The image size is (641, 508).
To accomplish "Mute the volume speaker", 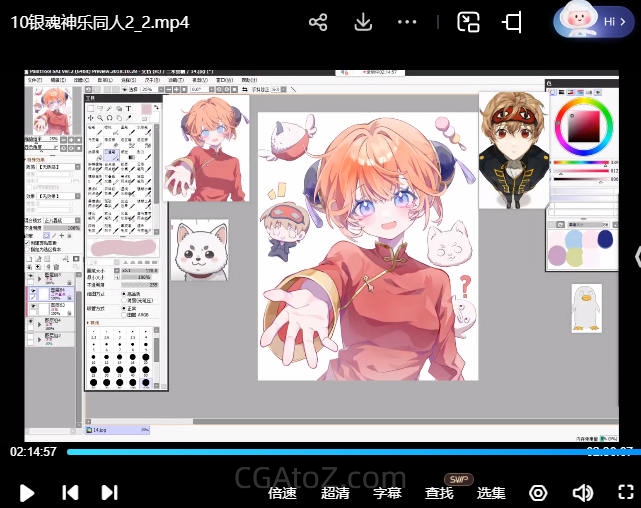I will tap(582, 492).
